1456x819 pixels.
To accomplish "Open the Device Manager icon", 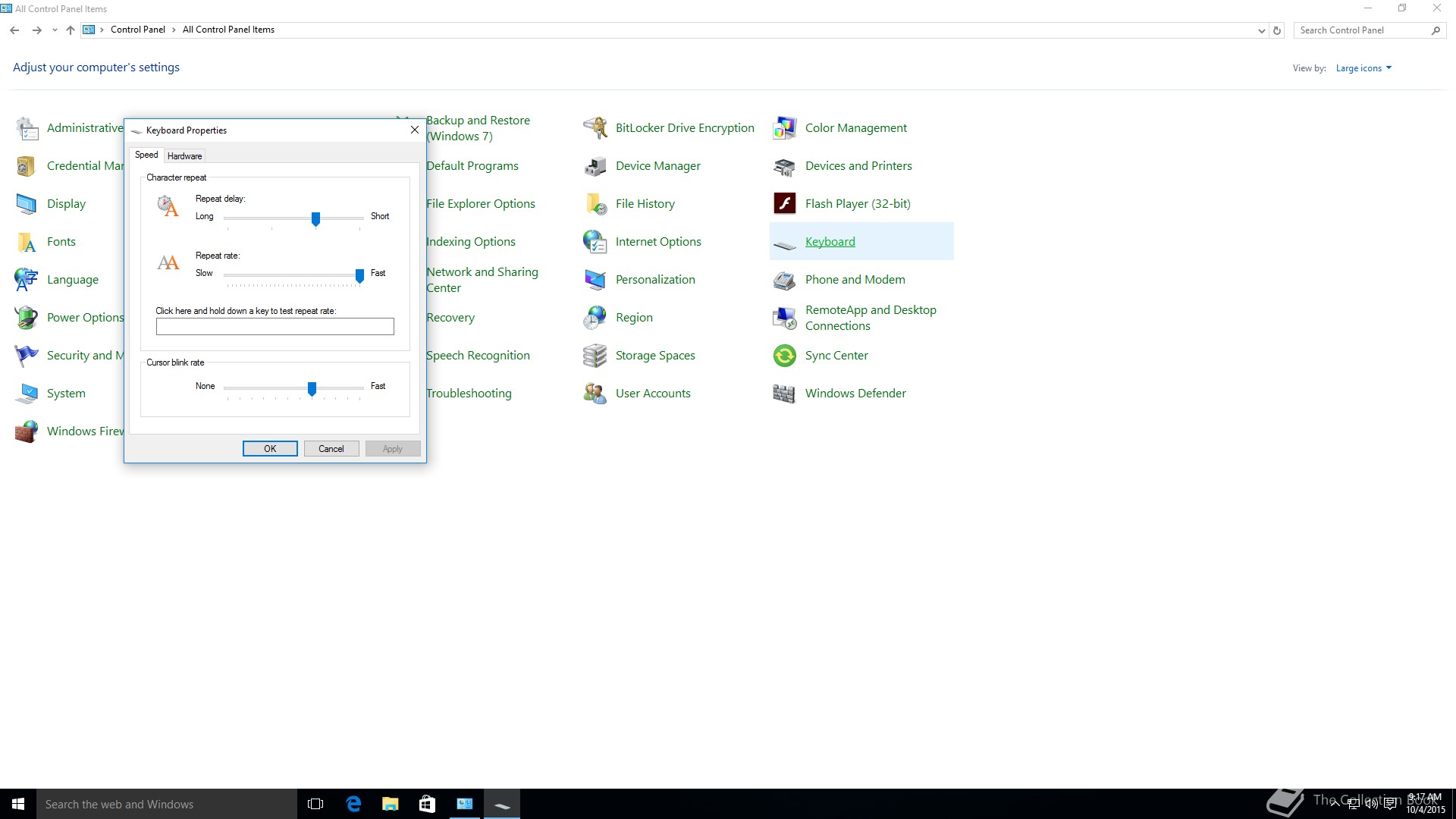I will [595, 166].
